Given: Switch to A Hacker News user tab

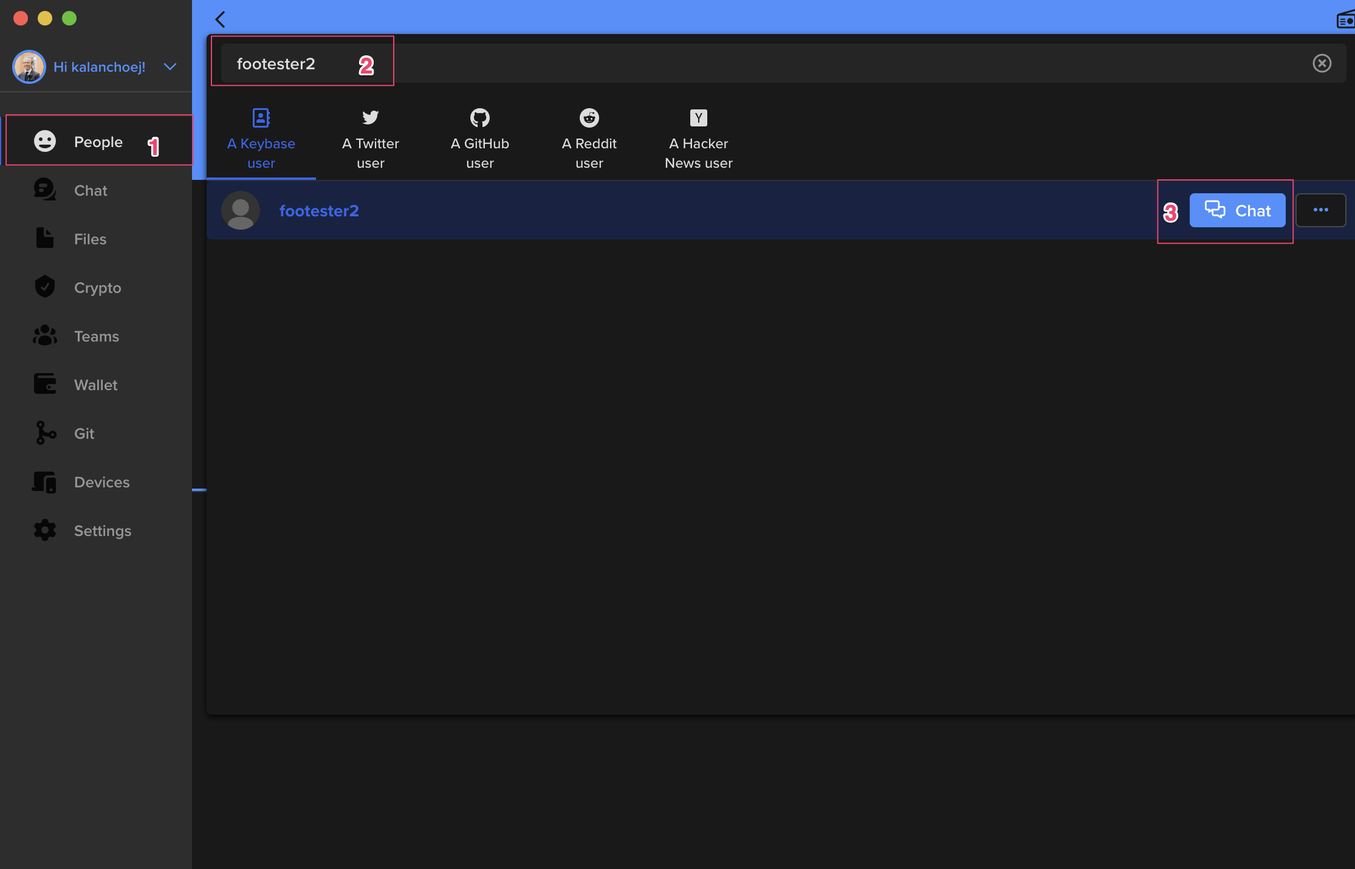Looking at the screenshot, I should (699, 139).
